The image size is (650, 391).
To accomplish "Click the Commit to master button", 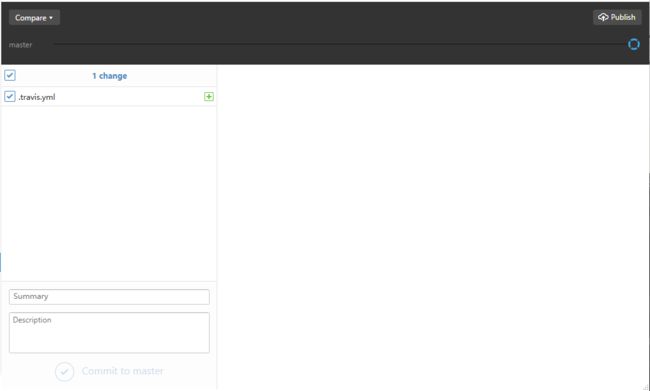I will (x=109, y=371).
